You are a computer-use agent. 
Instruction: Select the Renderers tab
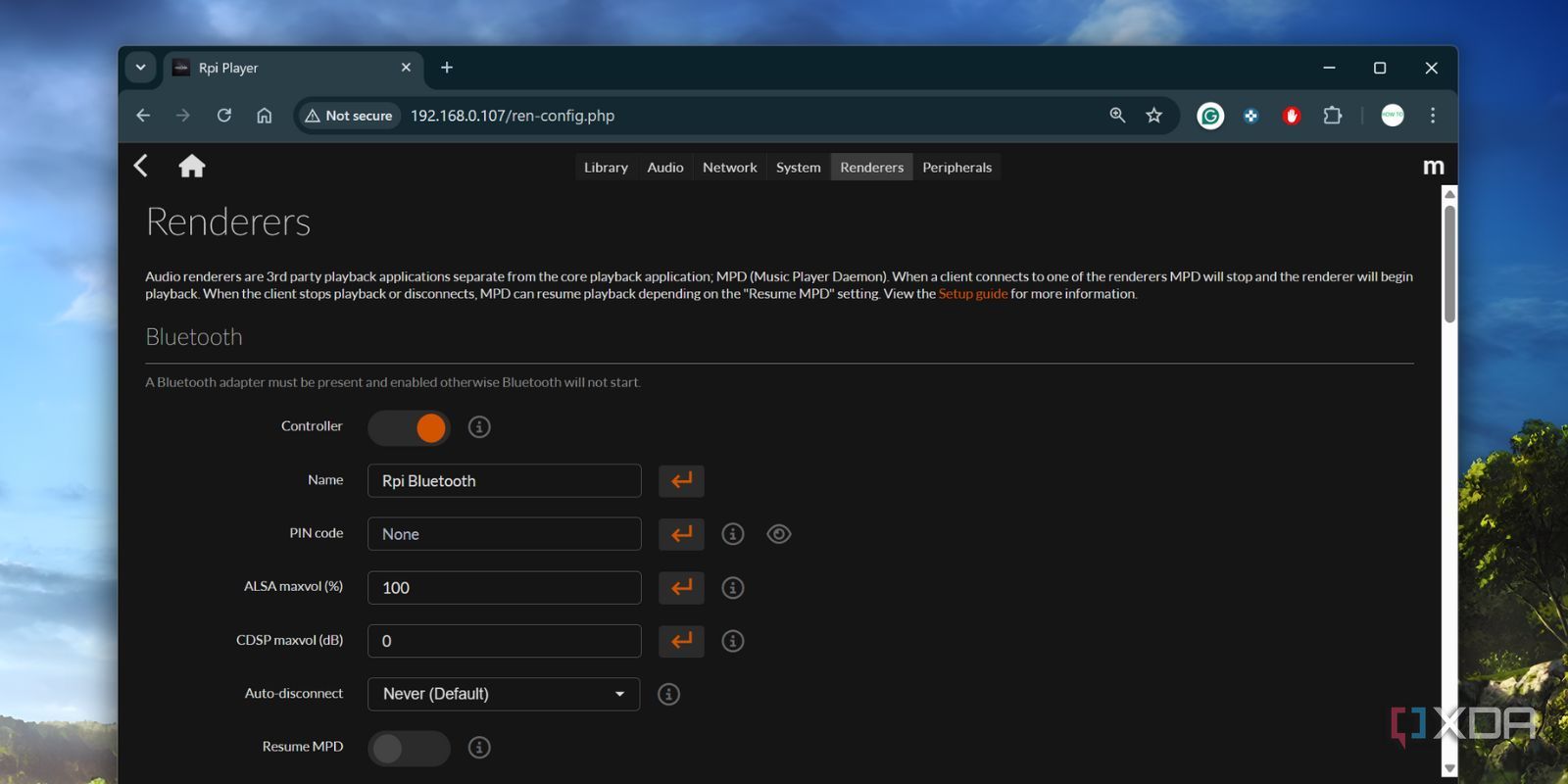point(872,168)
